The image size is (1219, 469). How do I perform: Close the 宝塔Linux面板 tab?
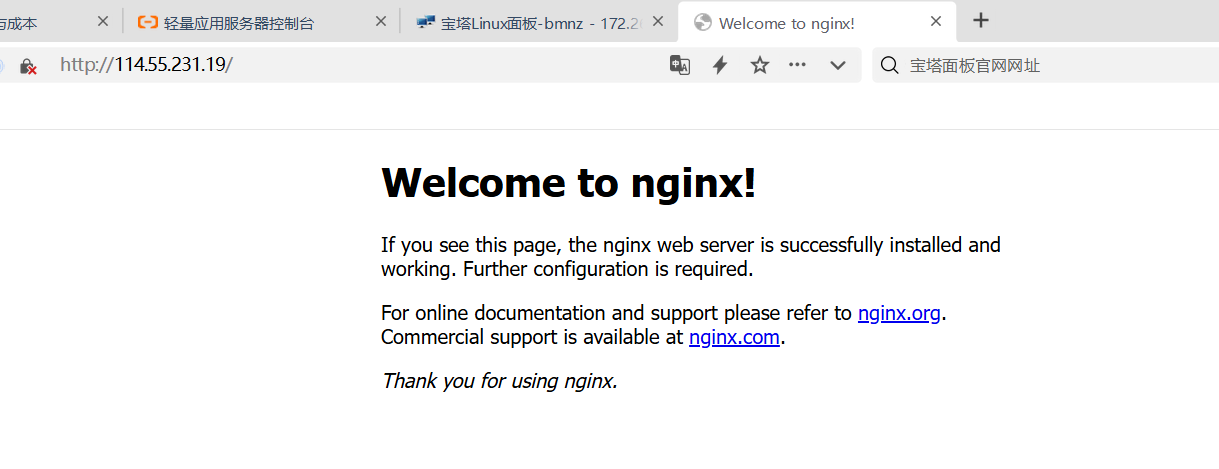point(658,21)
